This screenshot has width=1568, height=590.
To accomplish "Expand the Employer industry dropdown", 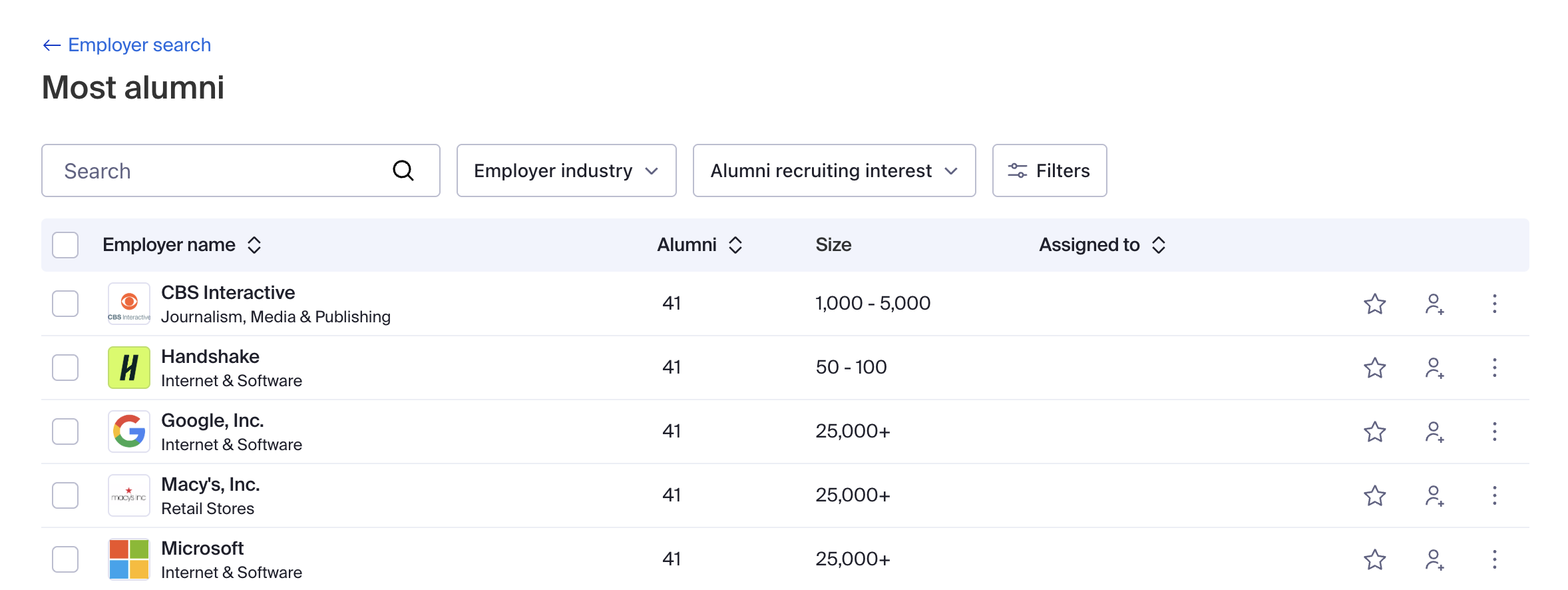I will [x=566, y=170].
